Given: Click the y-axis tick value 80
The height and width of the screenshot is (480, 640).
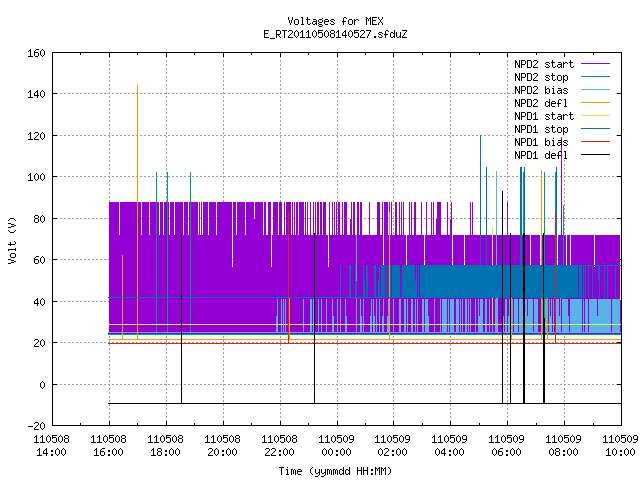Looking at the screenshot, I should tap(39, 219).
